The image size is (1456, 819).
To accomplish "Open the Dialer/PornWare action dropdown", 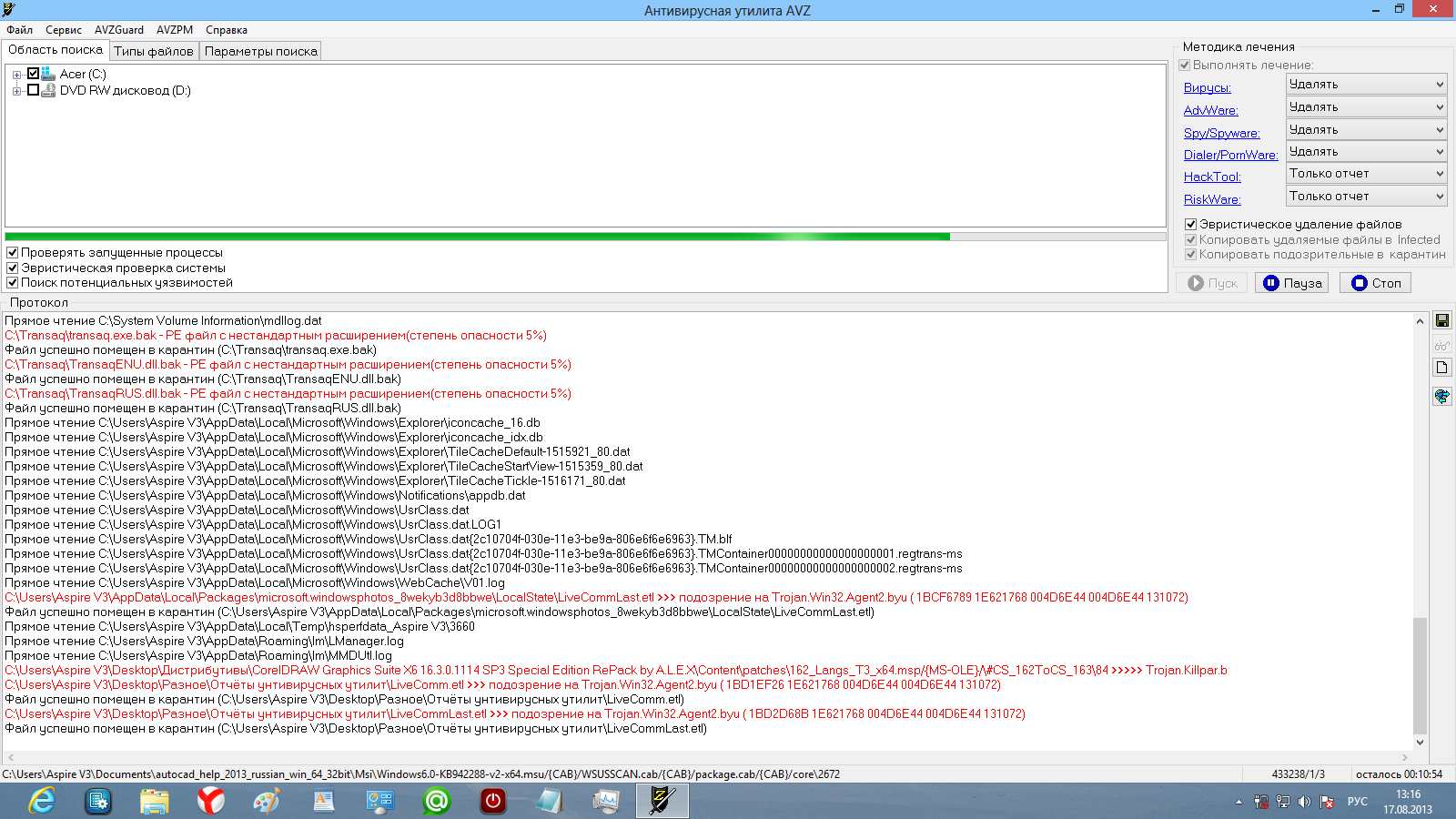I will (x=1367, y=152).
